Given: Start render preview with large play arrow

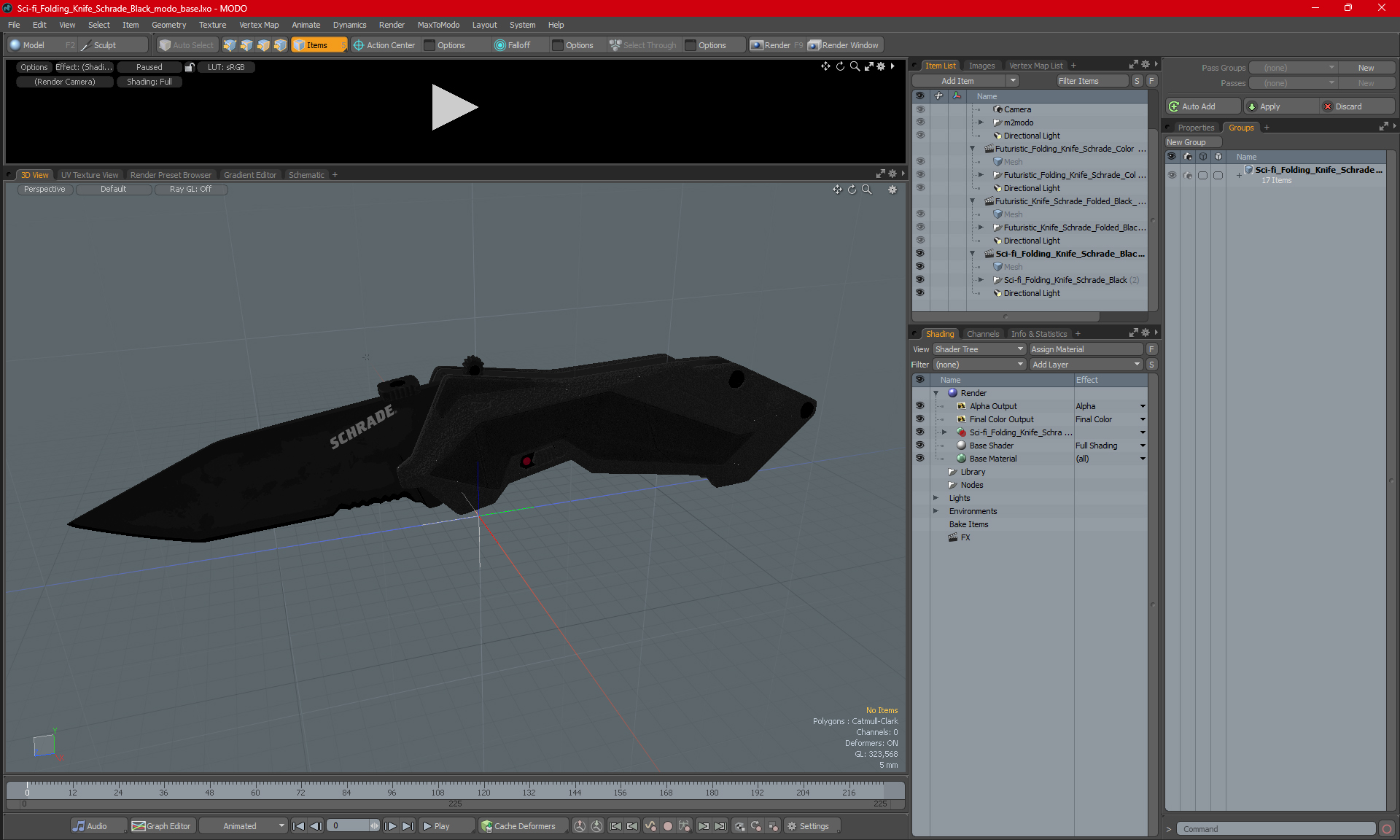Looking at the screenshot, I should coord(454,107).
